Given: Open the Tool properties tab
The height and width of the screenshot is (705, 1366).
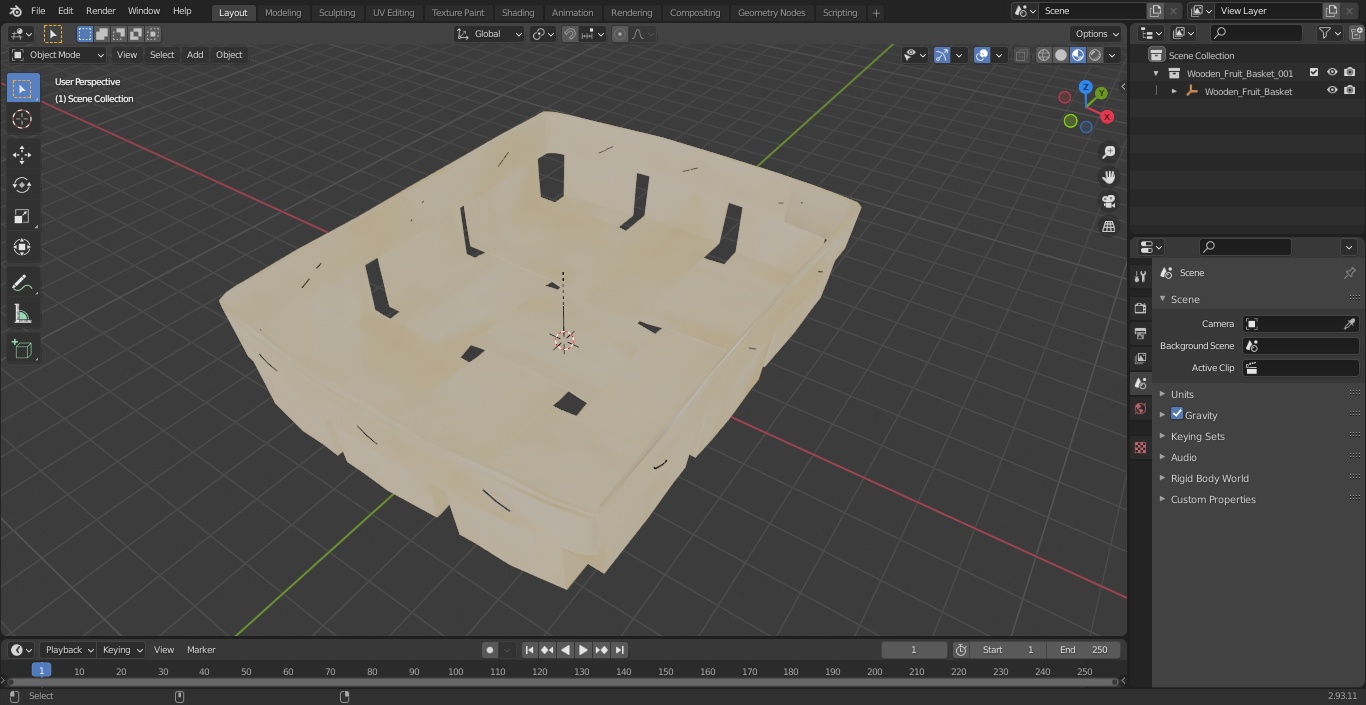Looking at the screenshot, I should (x=1140, y=276).
